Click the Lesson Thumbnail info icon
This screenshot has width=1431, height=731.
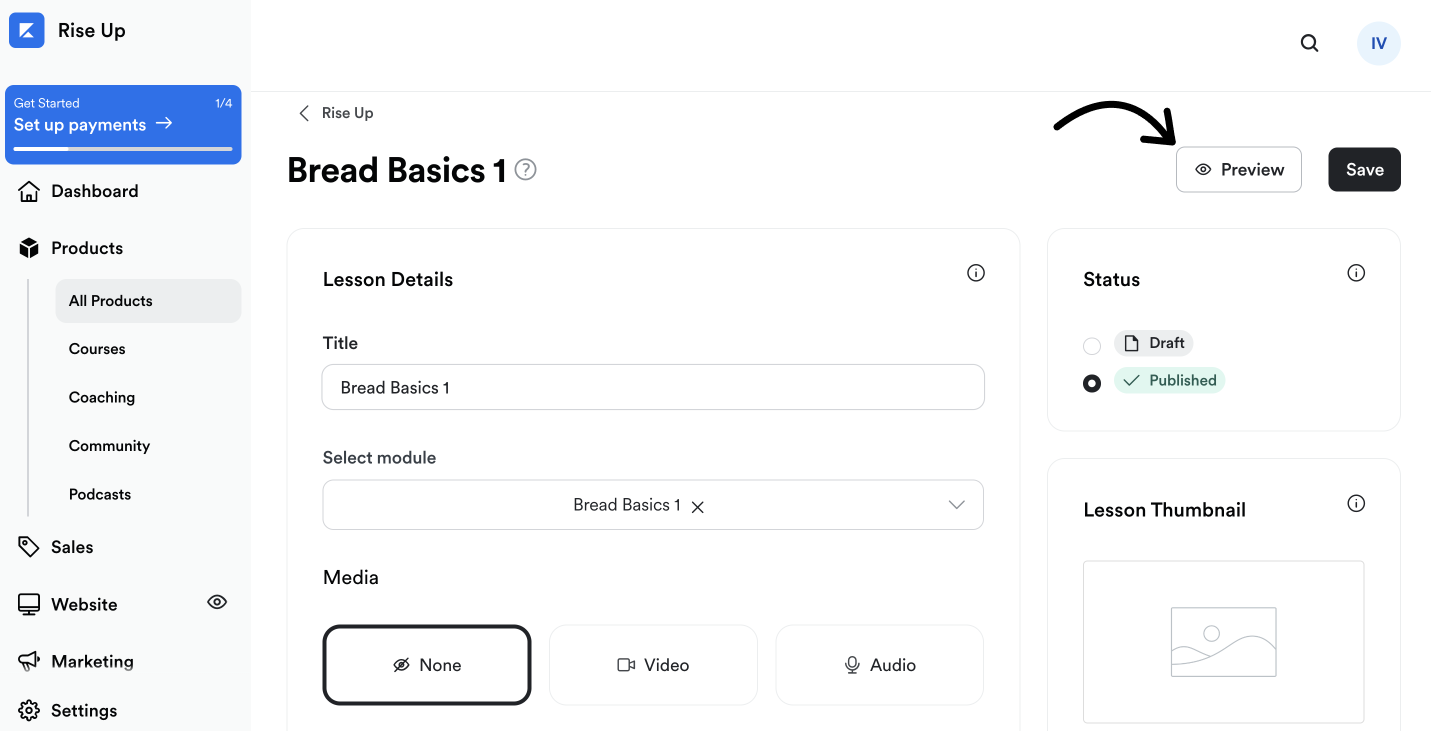tap(1356, 503)
